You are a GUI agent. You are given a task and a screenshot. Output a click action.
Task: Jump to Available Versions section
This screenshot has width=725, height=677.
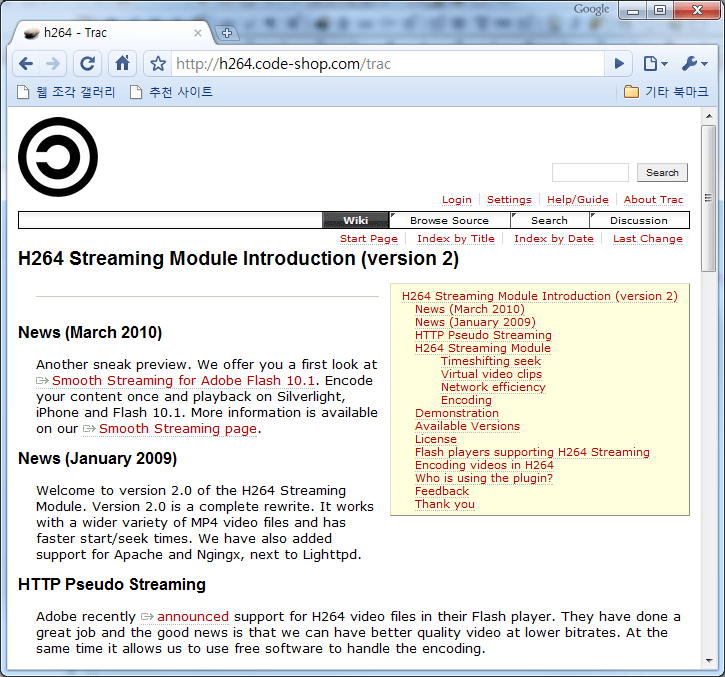[x=467, y=426]
